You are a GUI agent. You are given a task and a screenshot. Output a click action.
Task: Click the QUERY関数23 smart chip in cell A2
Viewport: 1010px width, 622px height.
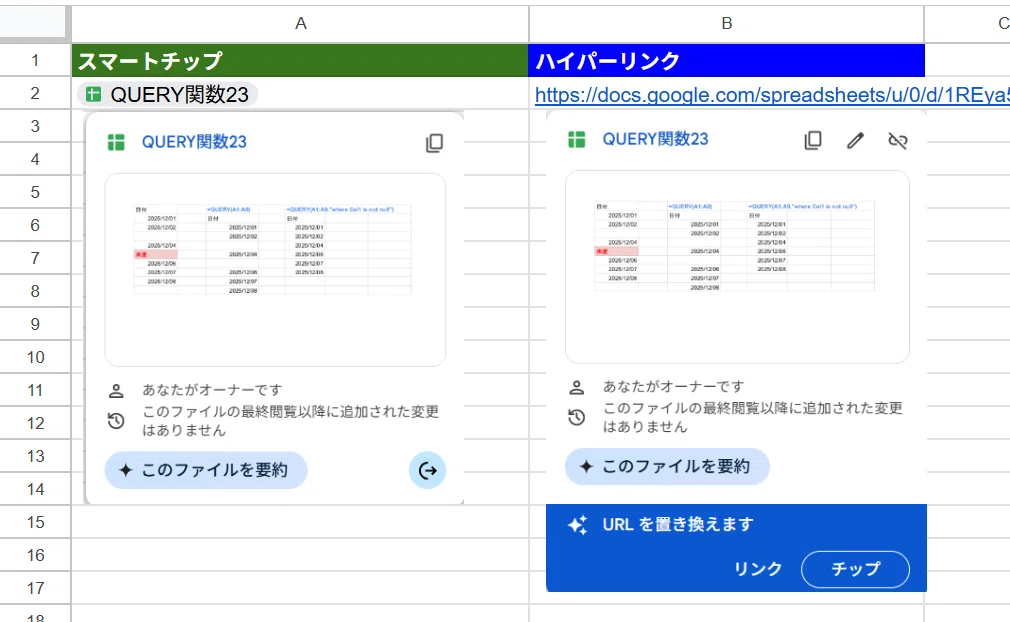coord(167,95)
